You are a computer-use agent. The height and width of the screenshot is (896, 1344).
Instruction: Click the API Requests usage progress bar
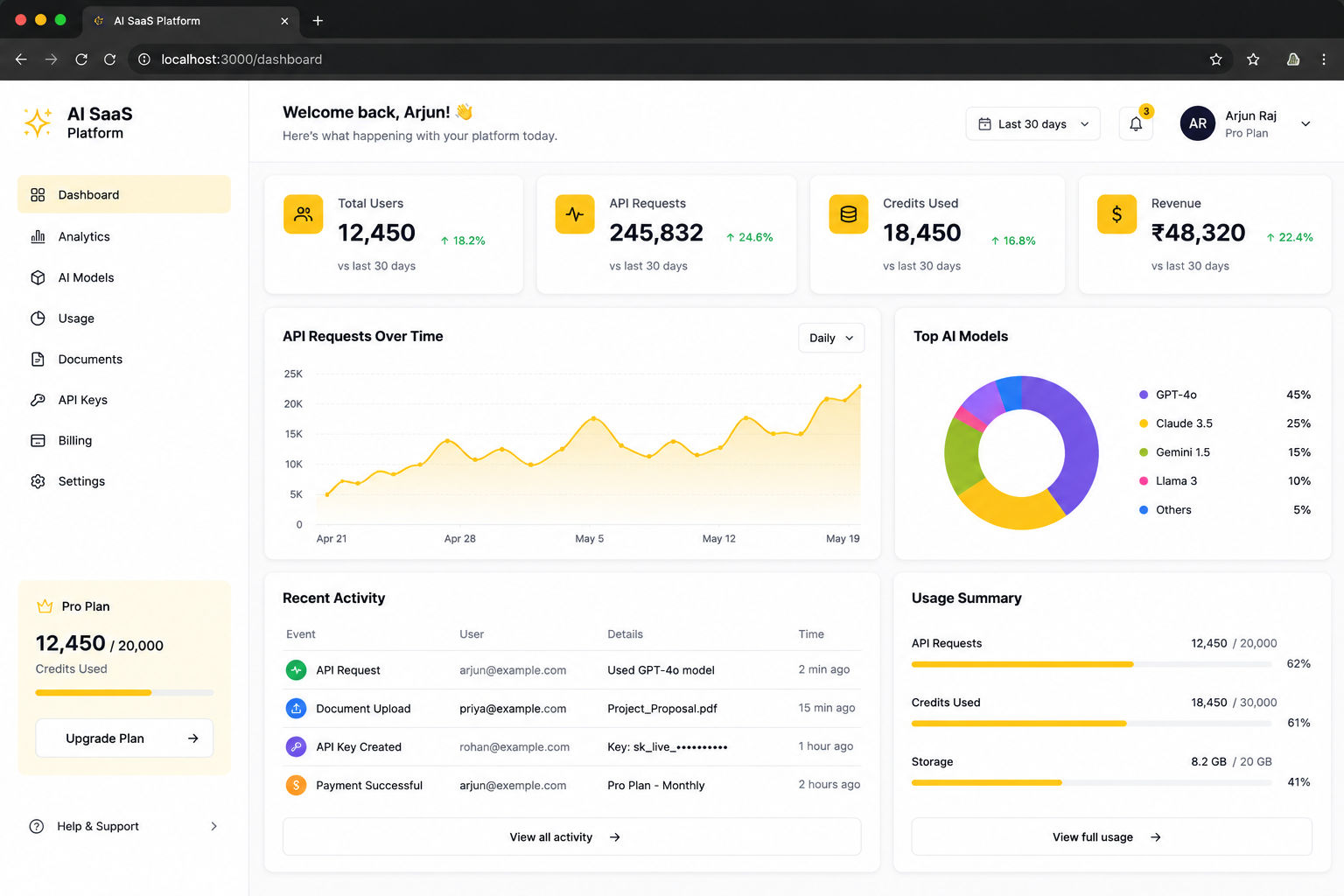[1091, 664]
